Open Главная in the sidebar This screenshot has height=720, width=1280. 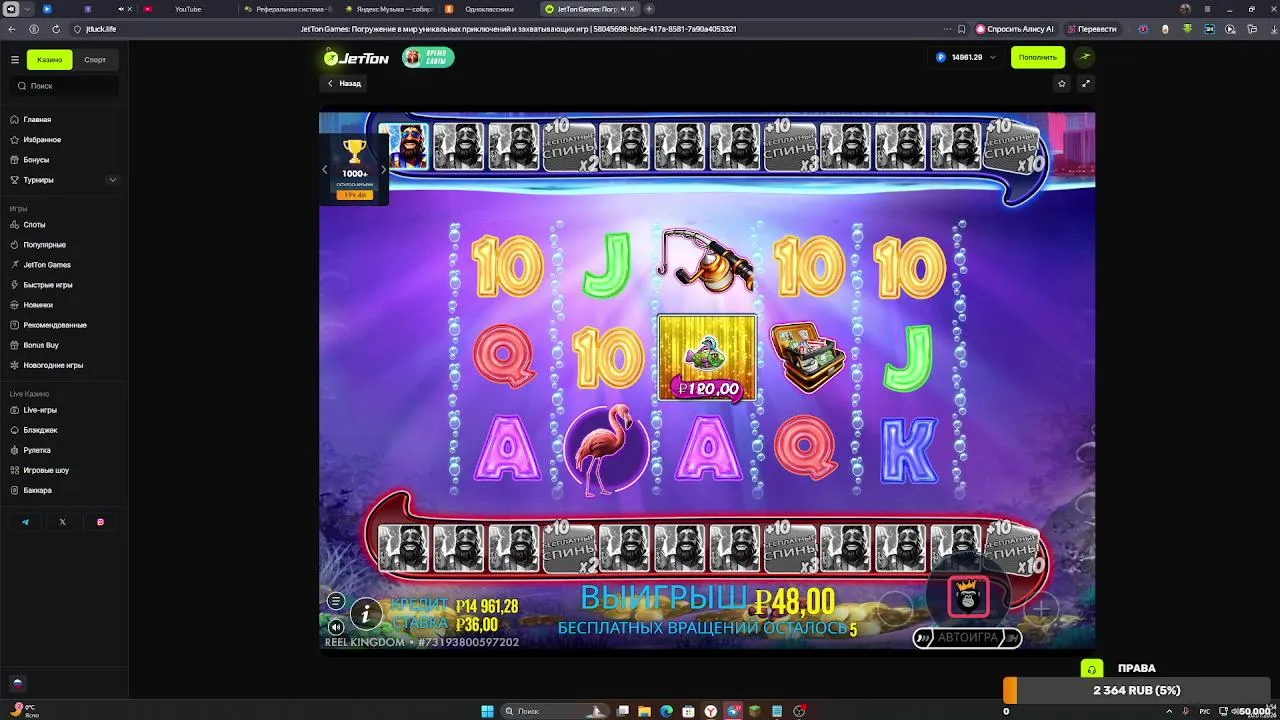coord(37,120)
